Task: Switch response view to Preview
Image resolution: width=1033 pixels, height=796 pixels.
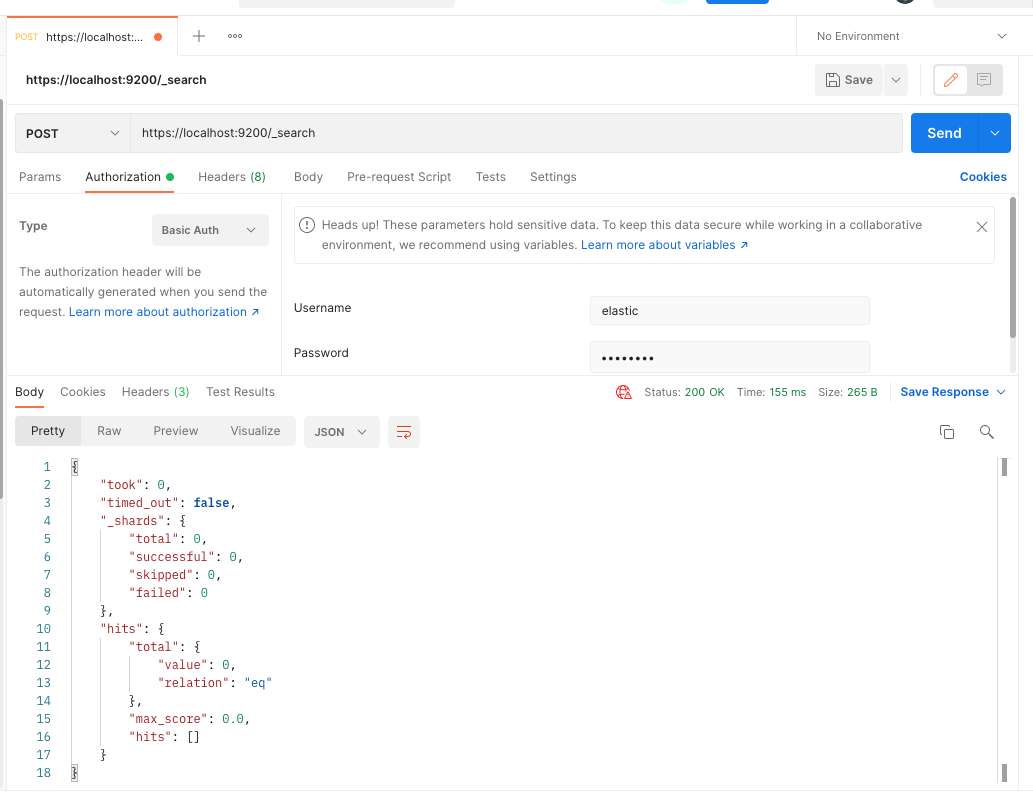Action: [175, 431]
